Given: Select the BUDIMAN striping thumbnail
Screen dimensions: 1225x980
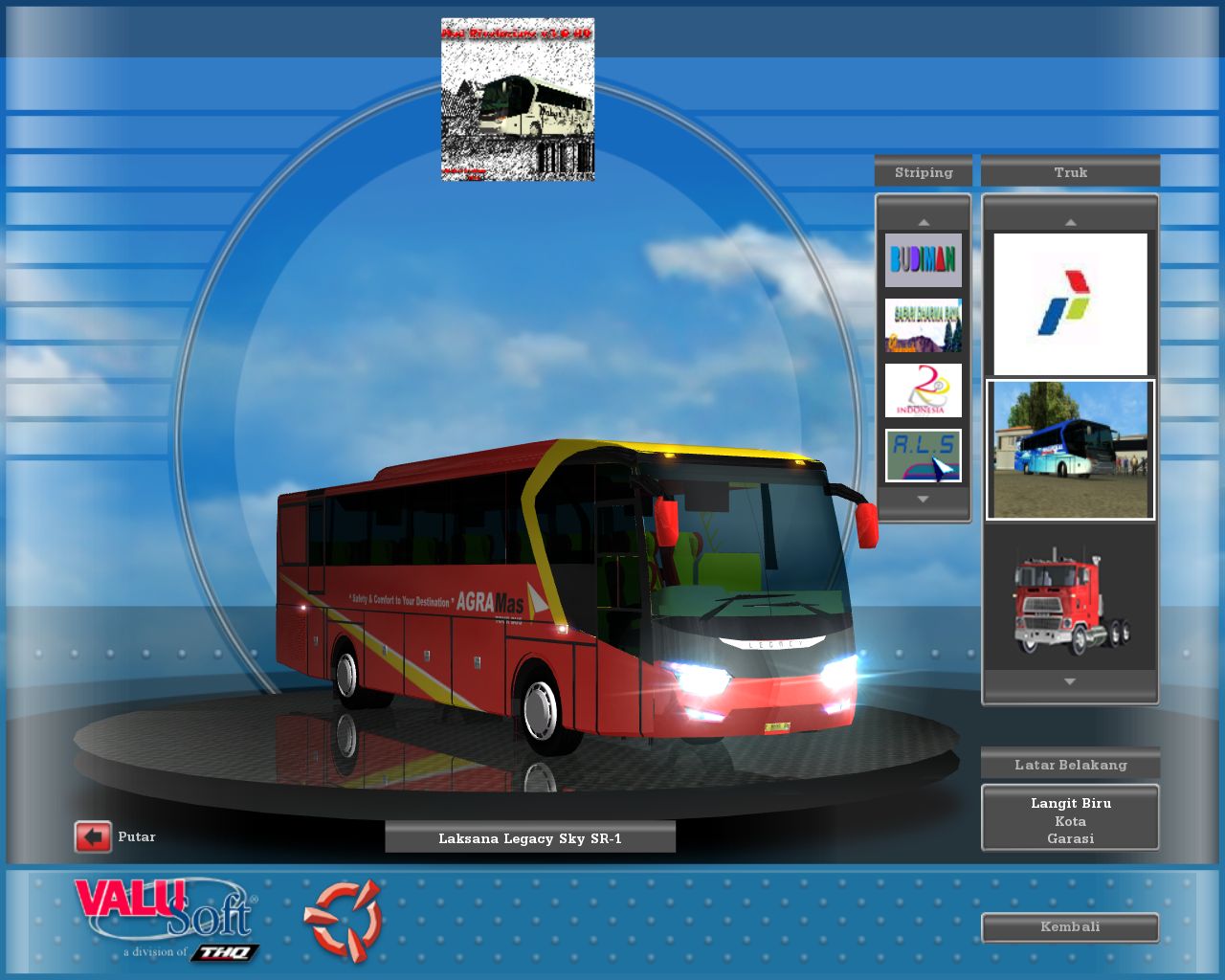Looking at the screenshot, I should point(923,259).
